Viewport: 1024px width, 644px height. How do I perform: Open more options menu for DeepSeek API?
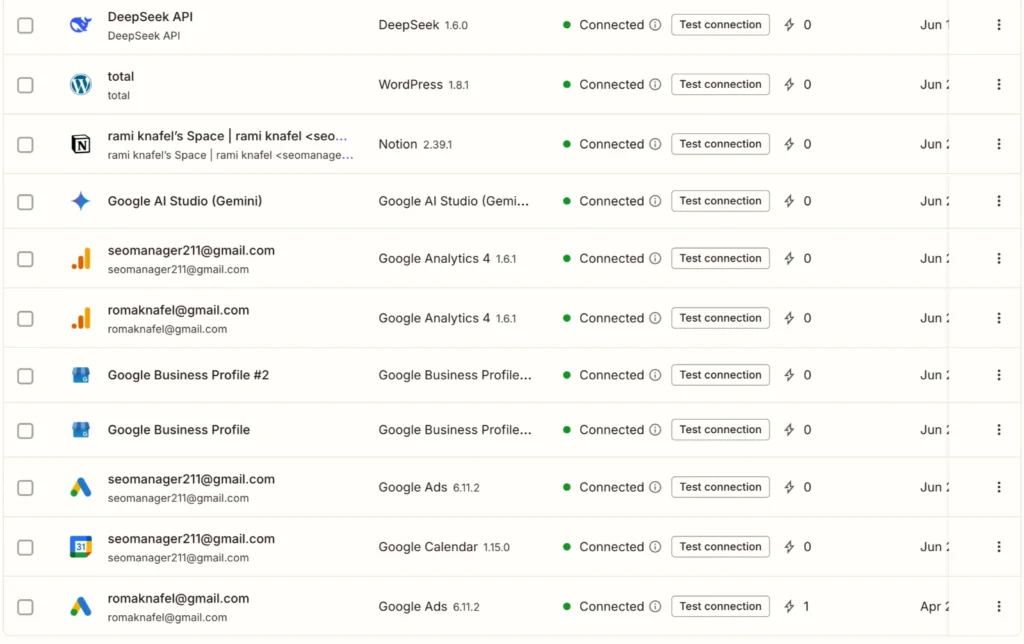click(999, 25)
